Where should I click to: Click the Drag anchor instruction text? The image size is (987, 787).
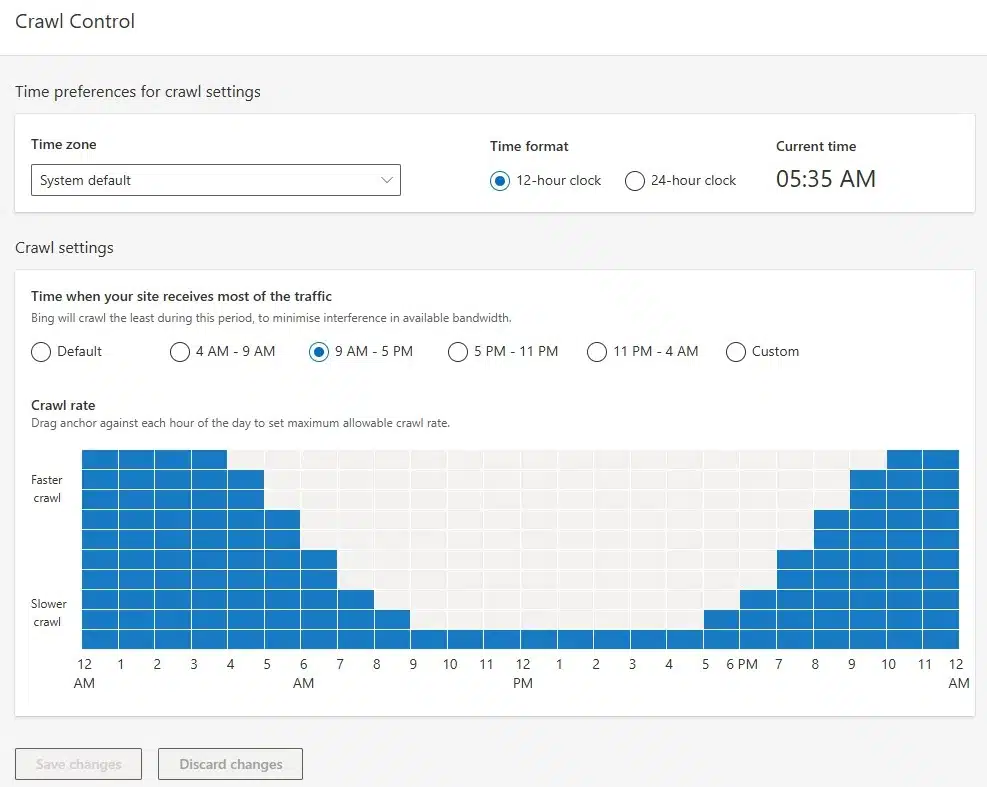240,423
